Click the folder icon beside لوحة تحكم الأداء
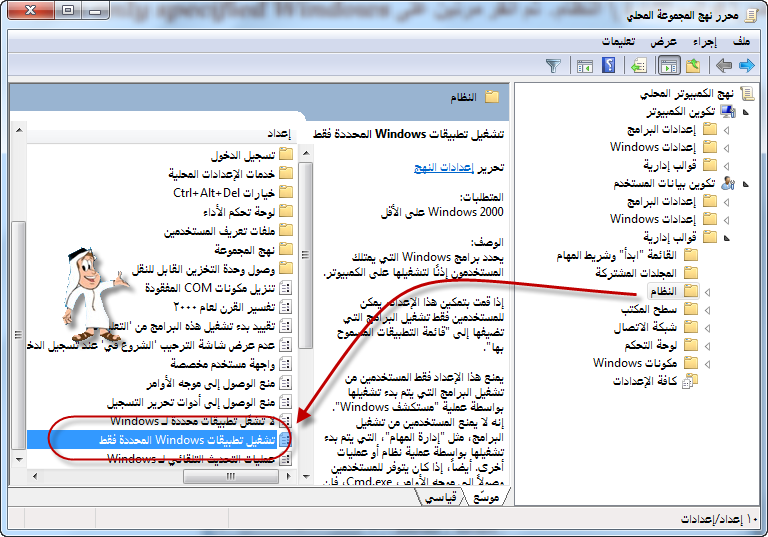This screenshot has width=768, height=537. 286,212
